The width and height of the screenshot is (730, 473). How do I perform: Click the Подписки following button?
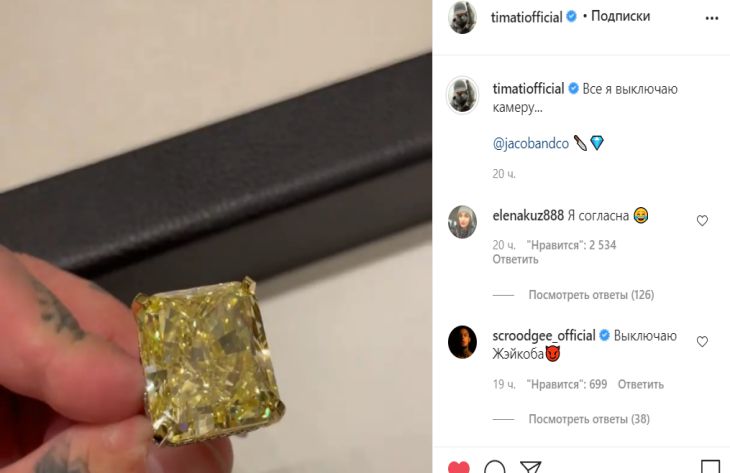(x=620, y=16)
